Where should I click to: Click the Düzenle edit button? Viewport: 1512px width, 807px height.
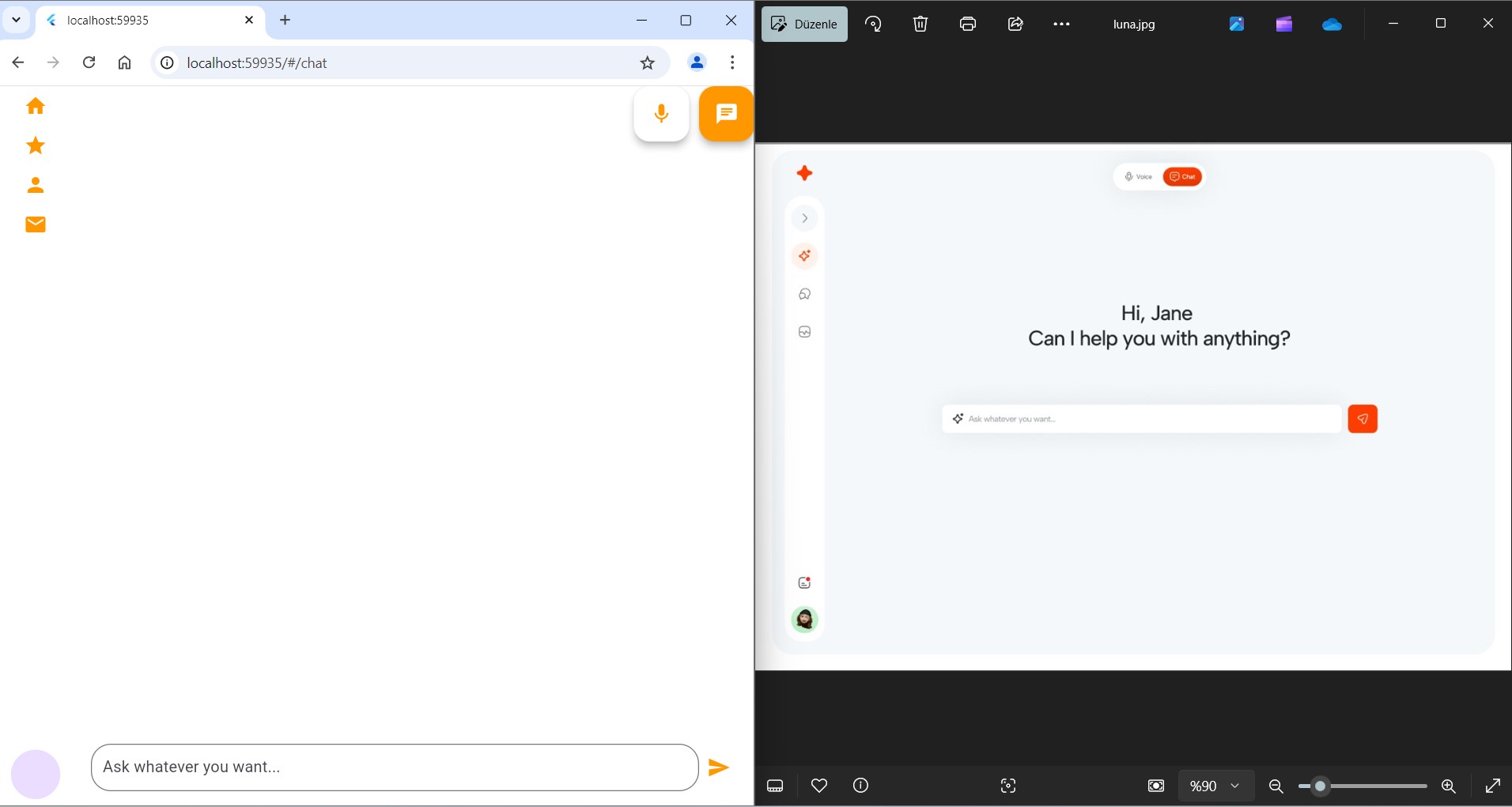pyautogui.click(x=804, y=24)
